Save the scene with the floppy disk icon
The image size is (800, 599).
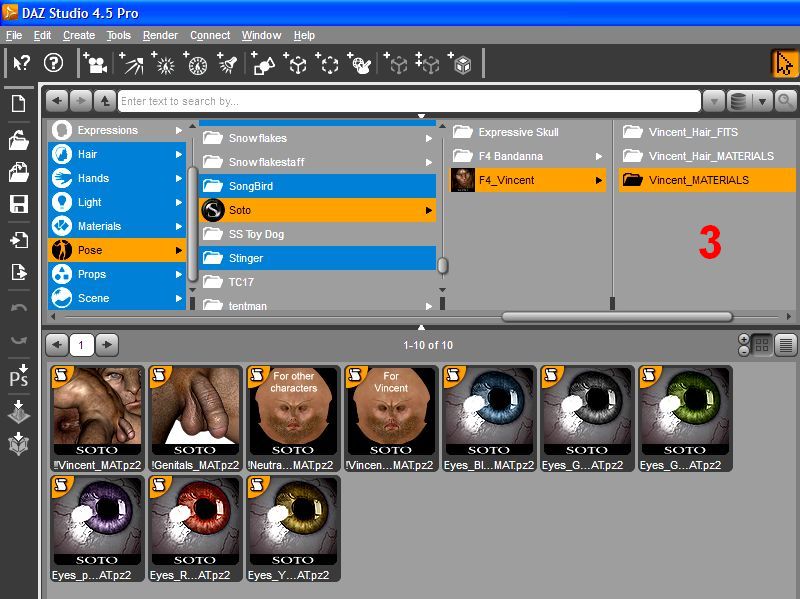[19, 204]
